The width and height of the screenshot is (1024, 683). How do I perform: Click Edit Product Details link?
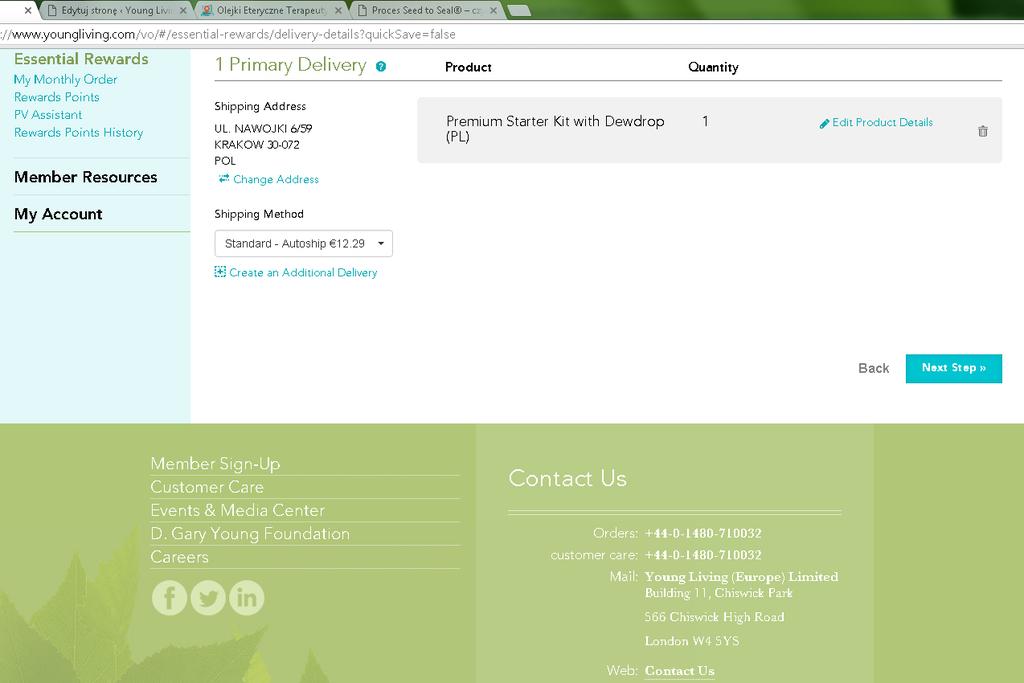coord(882,122)
